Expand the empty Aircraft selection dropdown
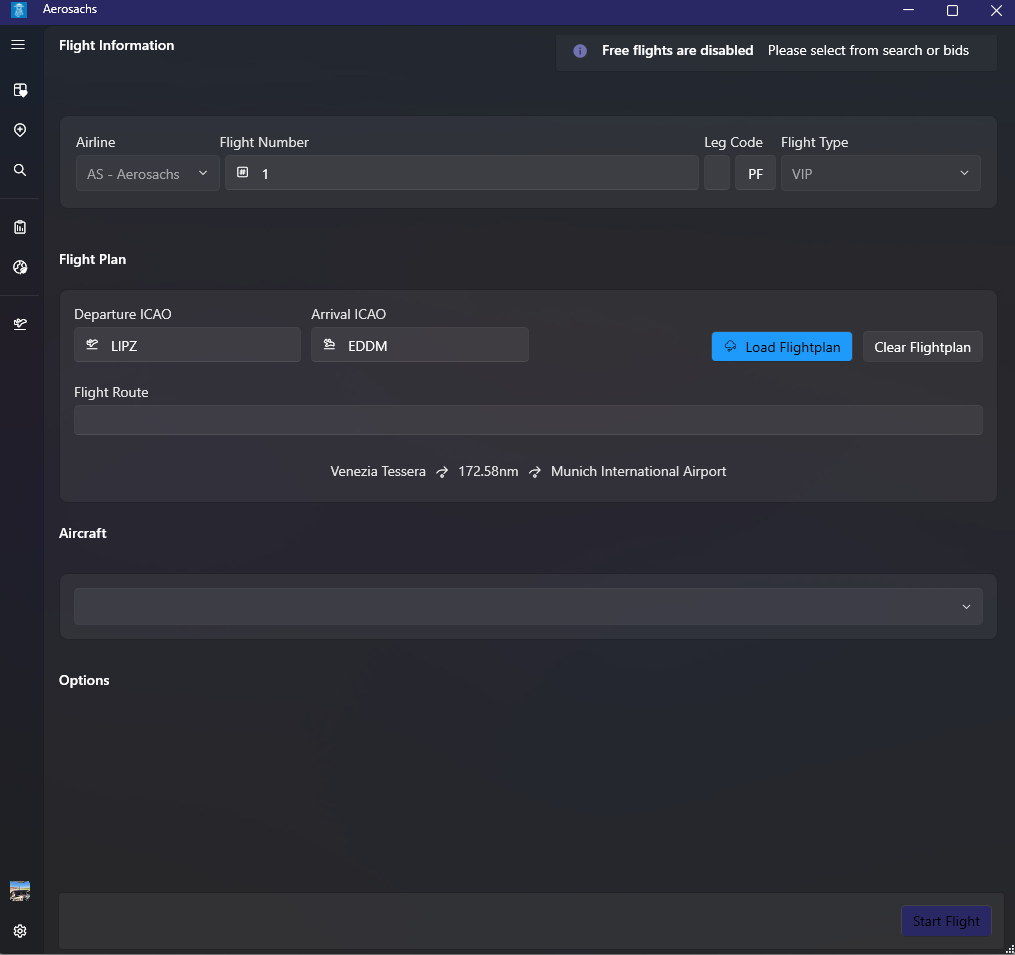Viewport: 1015px width, 955px height. (x=528, y=607)
